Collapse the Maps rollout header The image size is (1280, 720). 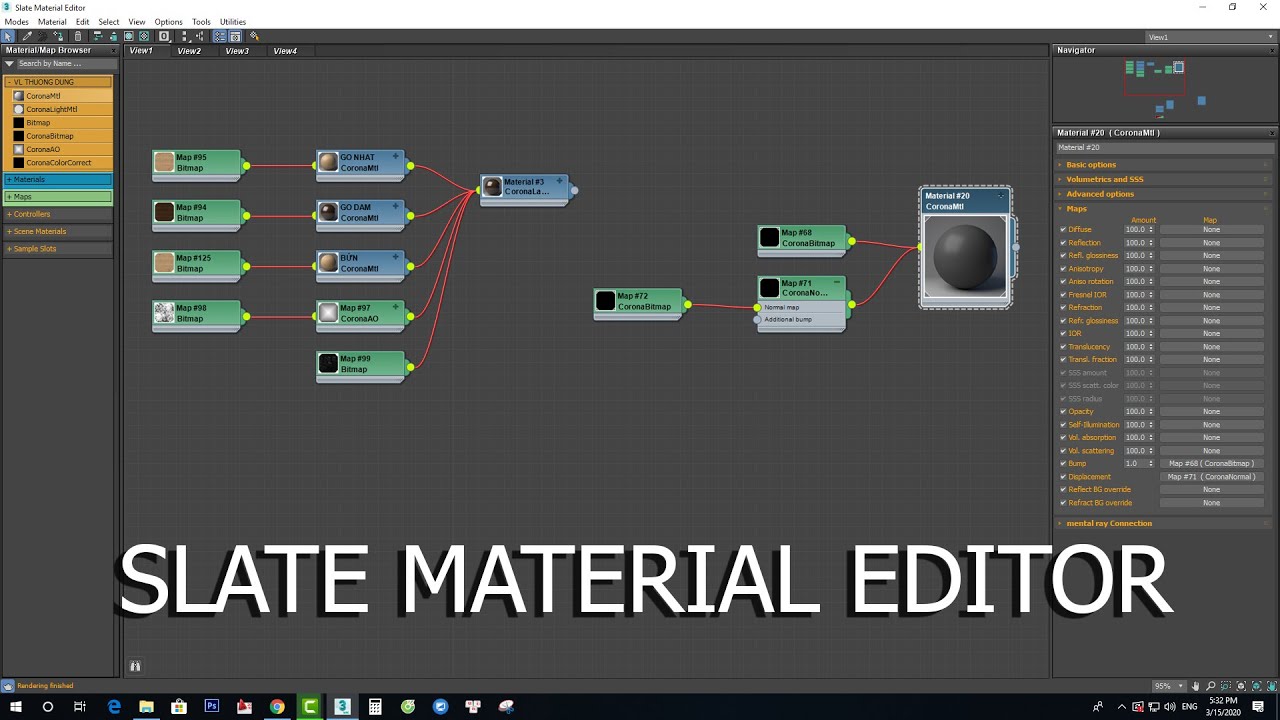(1164, 209)
